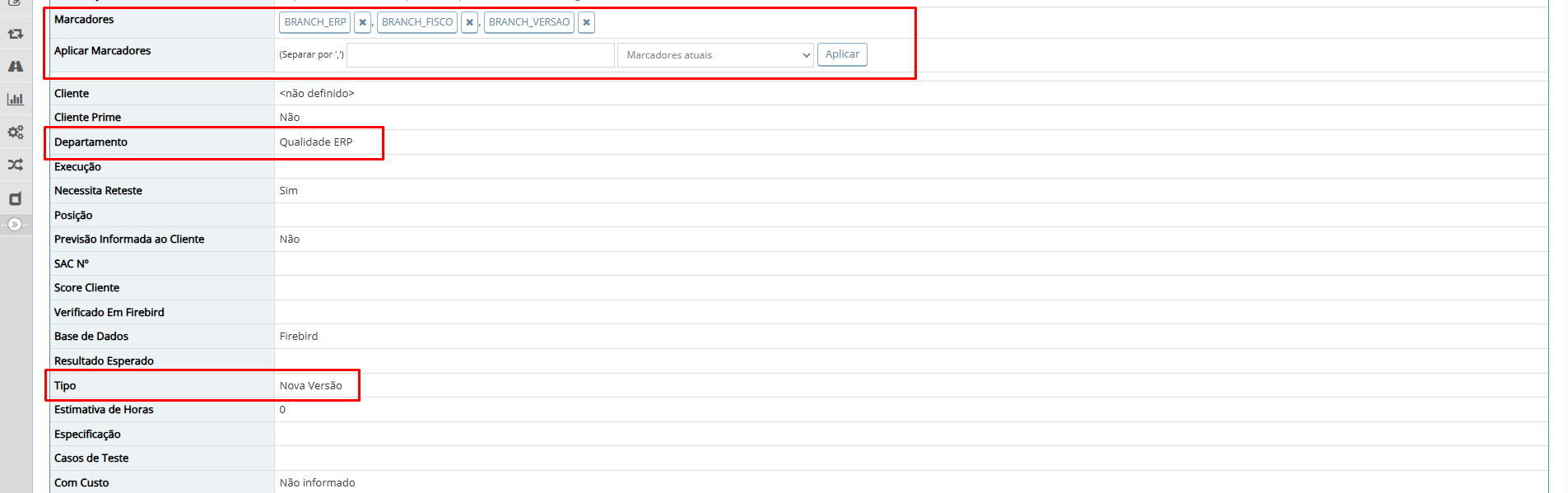Open the Change Log retweet icon in sidebar

pos(16,34)
